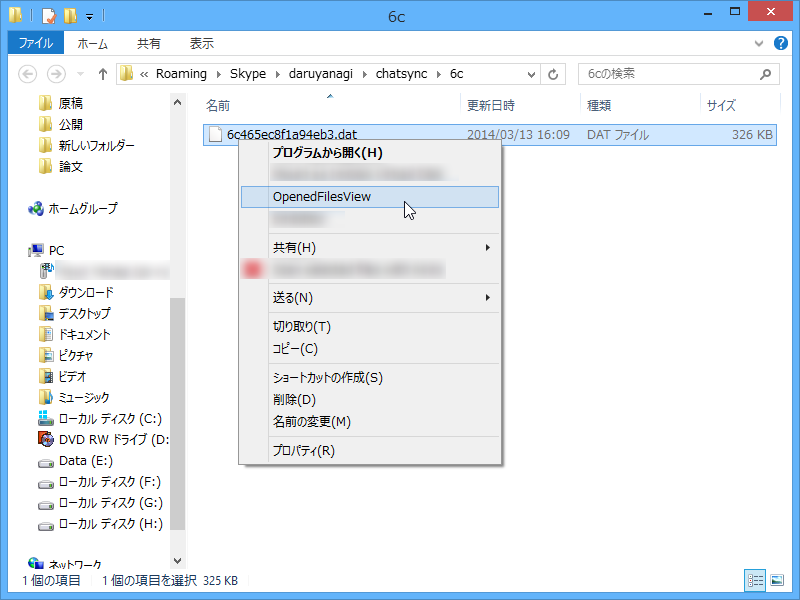800x600 pixels.
Task: Sort by 種類 column header
Action: tap(599, 106)
